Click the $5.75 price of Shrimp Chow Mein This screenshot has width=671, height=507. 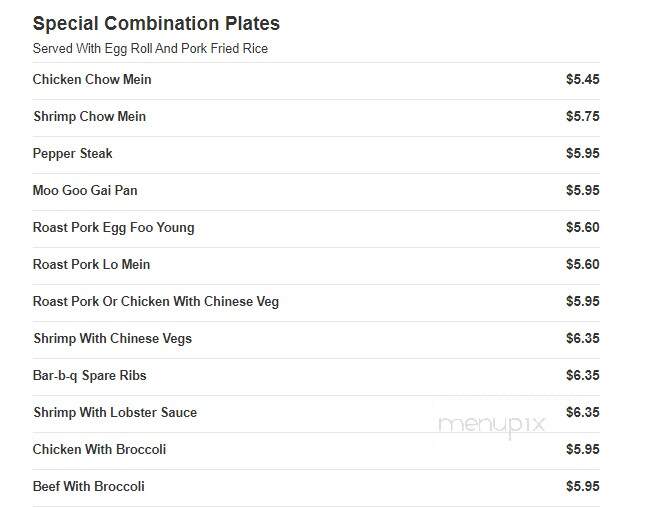[x=582, y=116]
